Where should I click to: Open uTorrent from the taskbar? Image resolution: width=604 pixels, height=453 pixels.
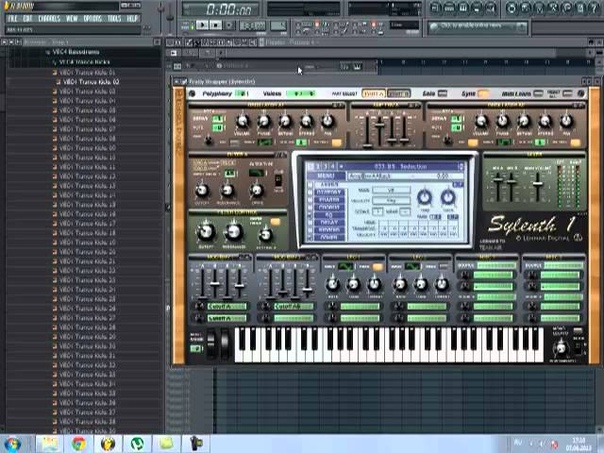click(x=137, y=444)
